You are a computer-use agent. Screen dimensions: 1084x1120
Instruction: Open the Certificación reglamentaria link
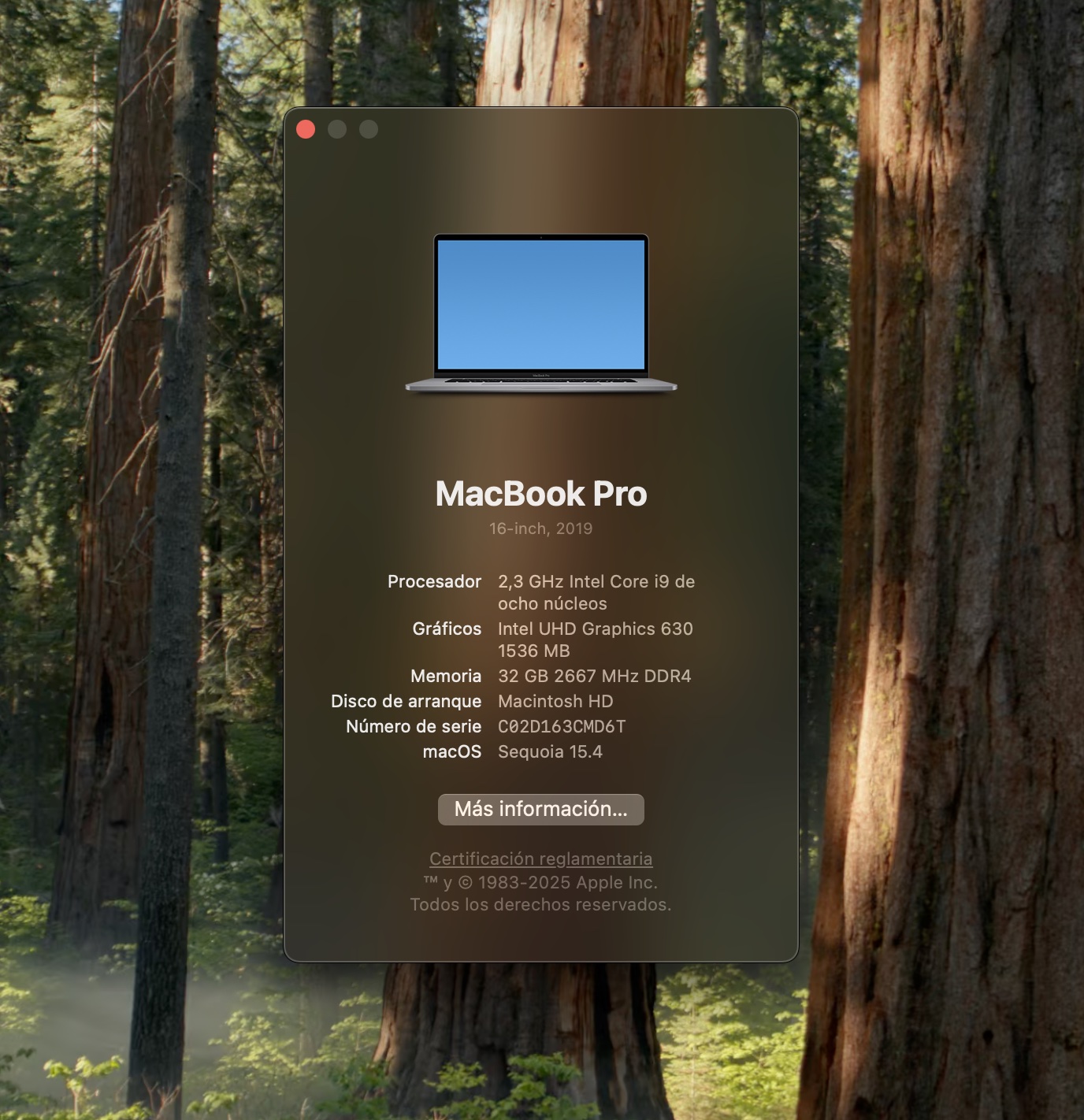tap(541, 859)
